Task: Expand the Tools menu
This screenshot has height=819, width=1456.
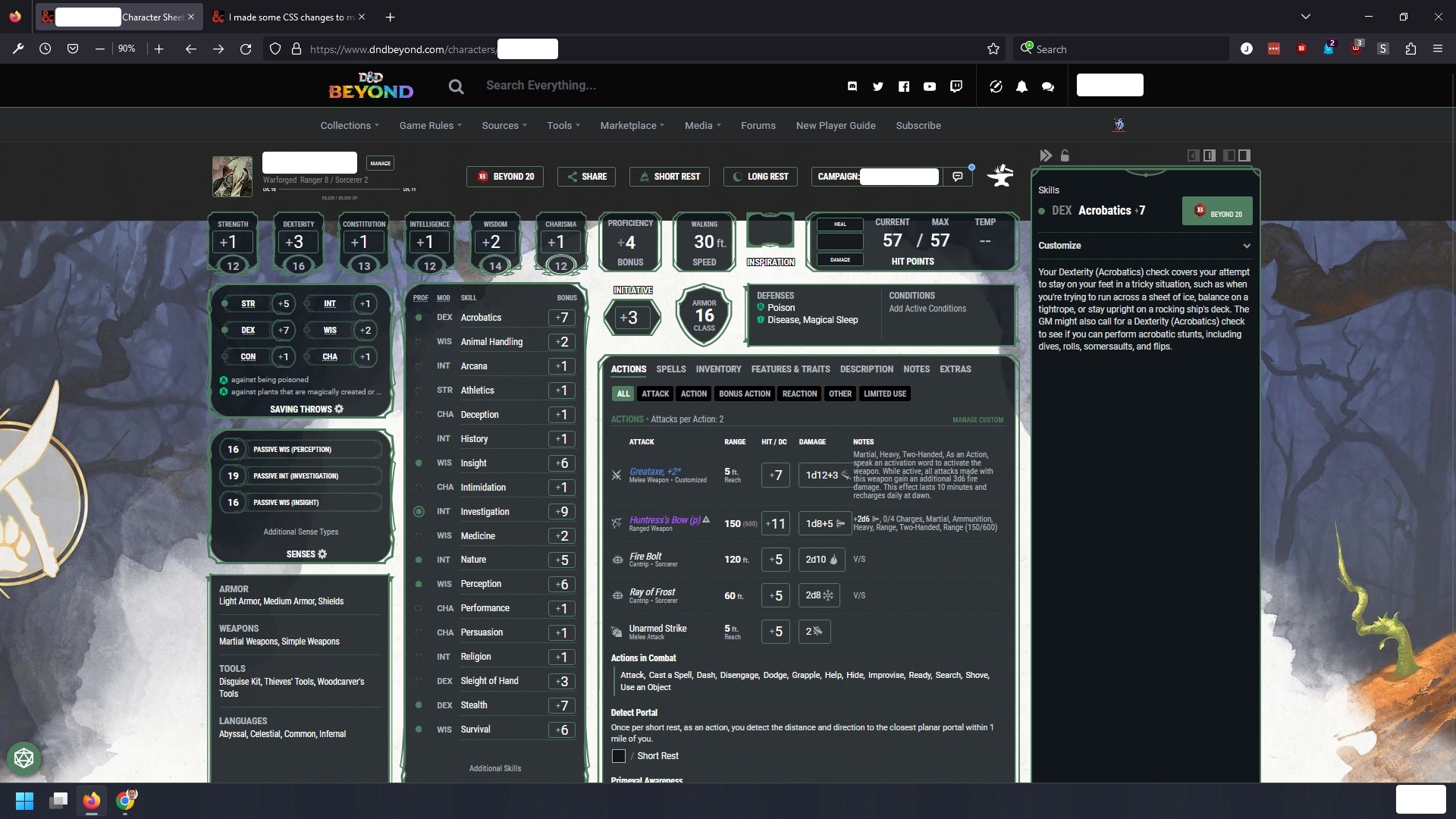Action: point(563,126)
